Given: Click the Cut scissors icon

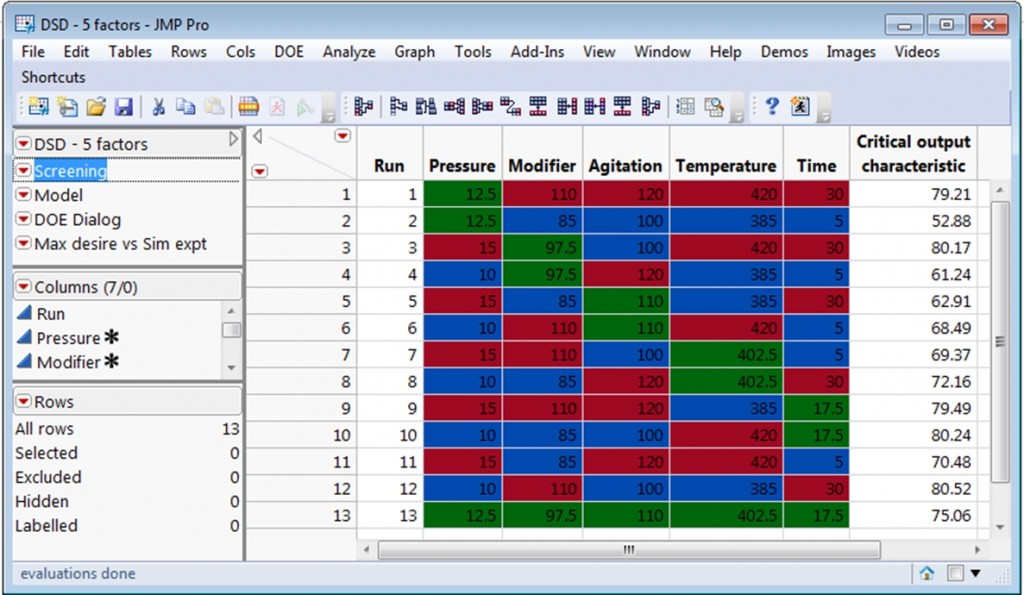Looking at the screenshot, I should point(158,106).
